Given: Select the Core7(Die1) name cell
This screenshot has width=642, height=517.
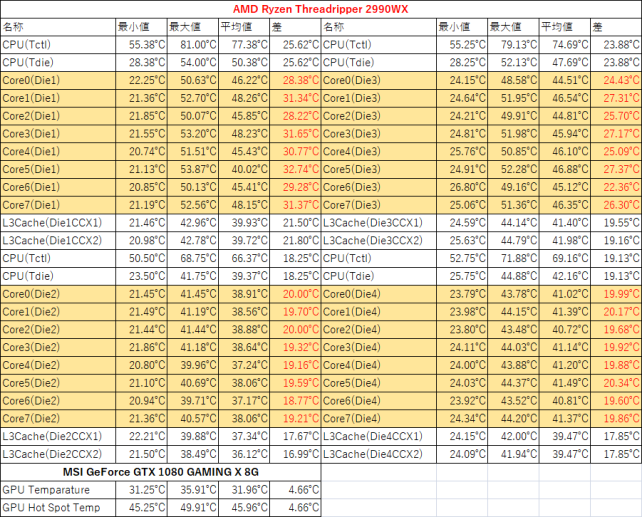Looking at the screenshot, I should [58, 205].
